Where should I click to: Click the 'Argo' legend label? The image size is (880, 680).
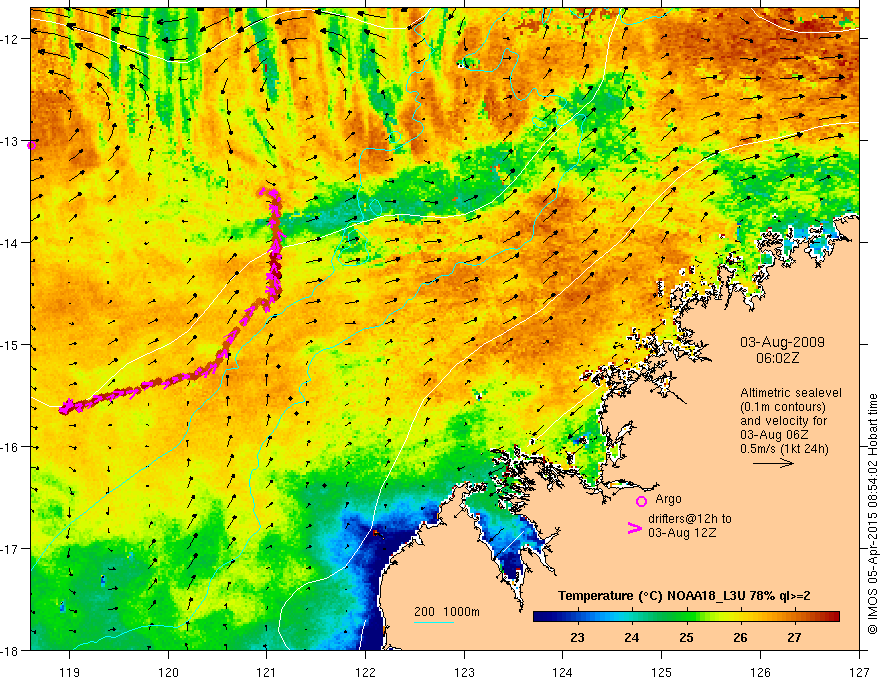[668, 499]
